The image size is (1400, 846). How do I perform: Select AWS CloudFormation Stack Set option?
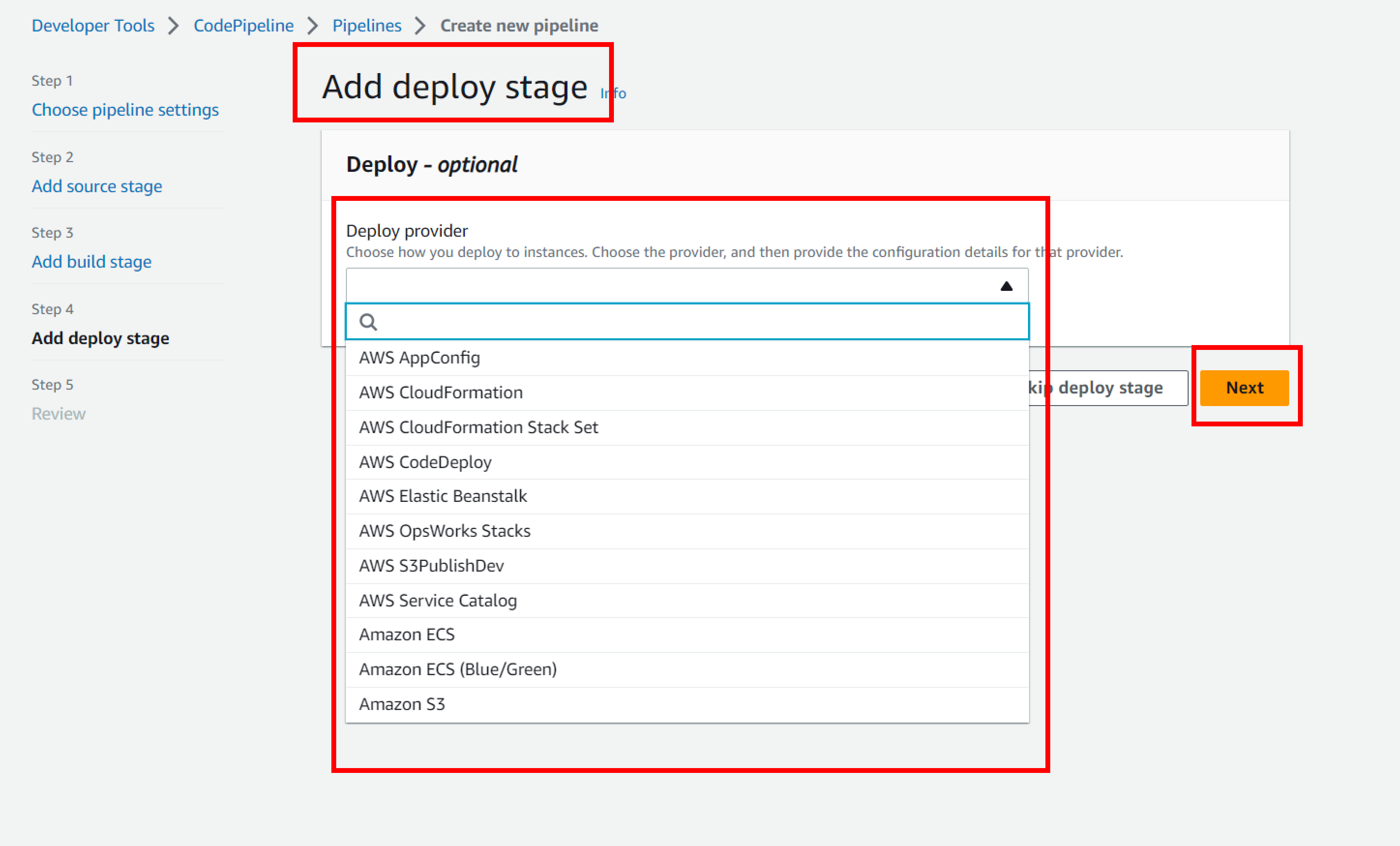coord(687,427)
